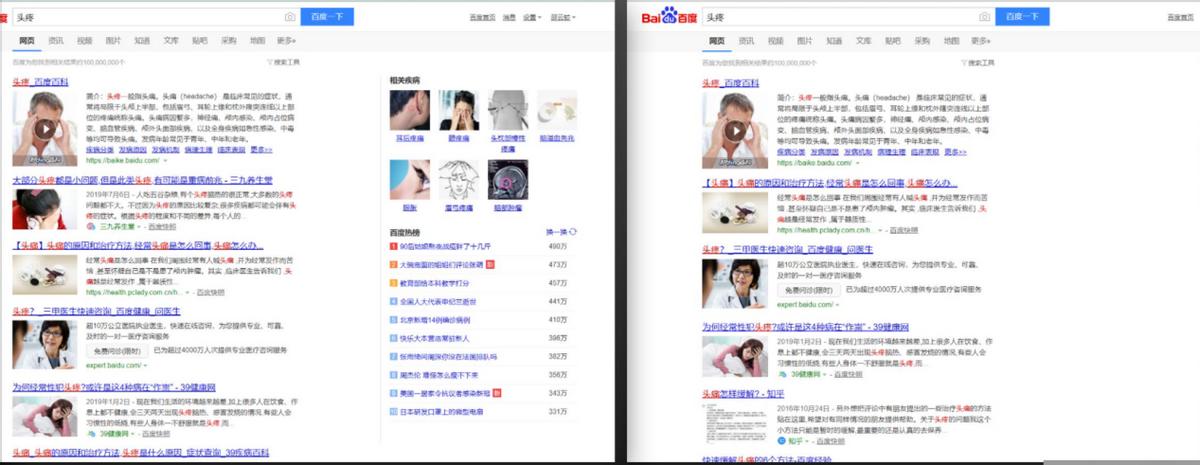Open the 脑部肿瘤 brain-scan thumbnail
The image size is (1200, 465).
[508, 181]
